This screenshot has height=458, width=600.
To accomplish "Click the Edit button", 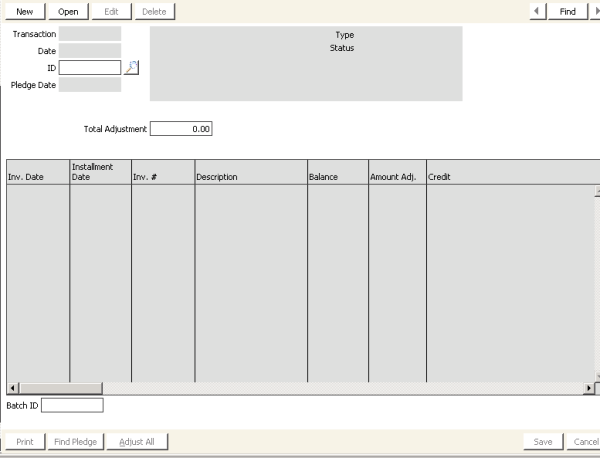I will [x=111, y=11].
